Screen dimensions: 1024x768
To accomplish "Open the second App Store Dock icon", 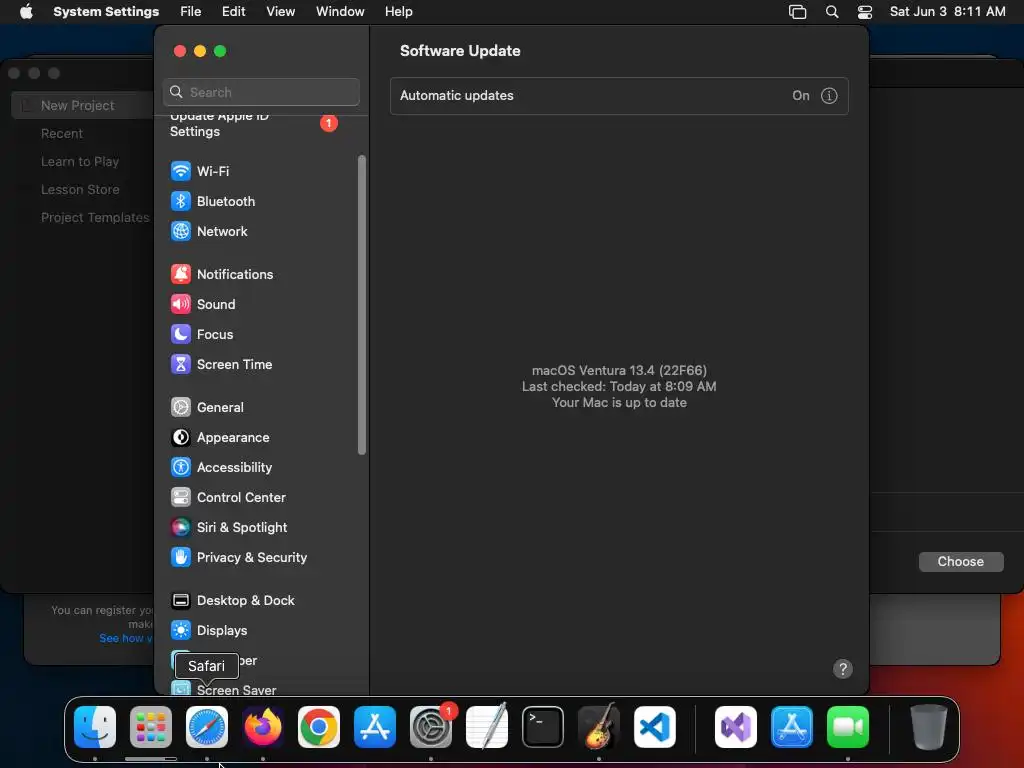I will [x=792, y=727].
